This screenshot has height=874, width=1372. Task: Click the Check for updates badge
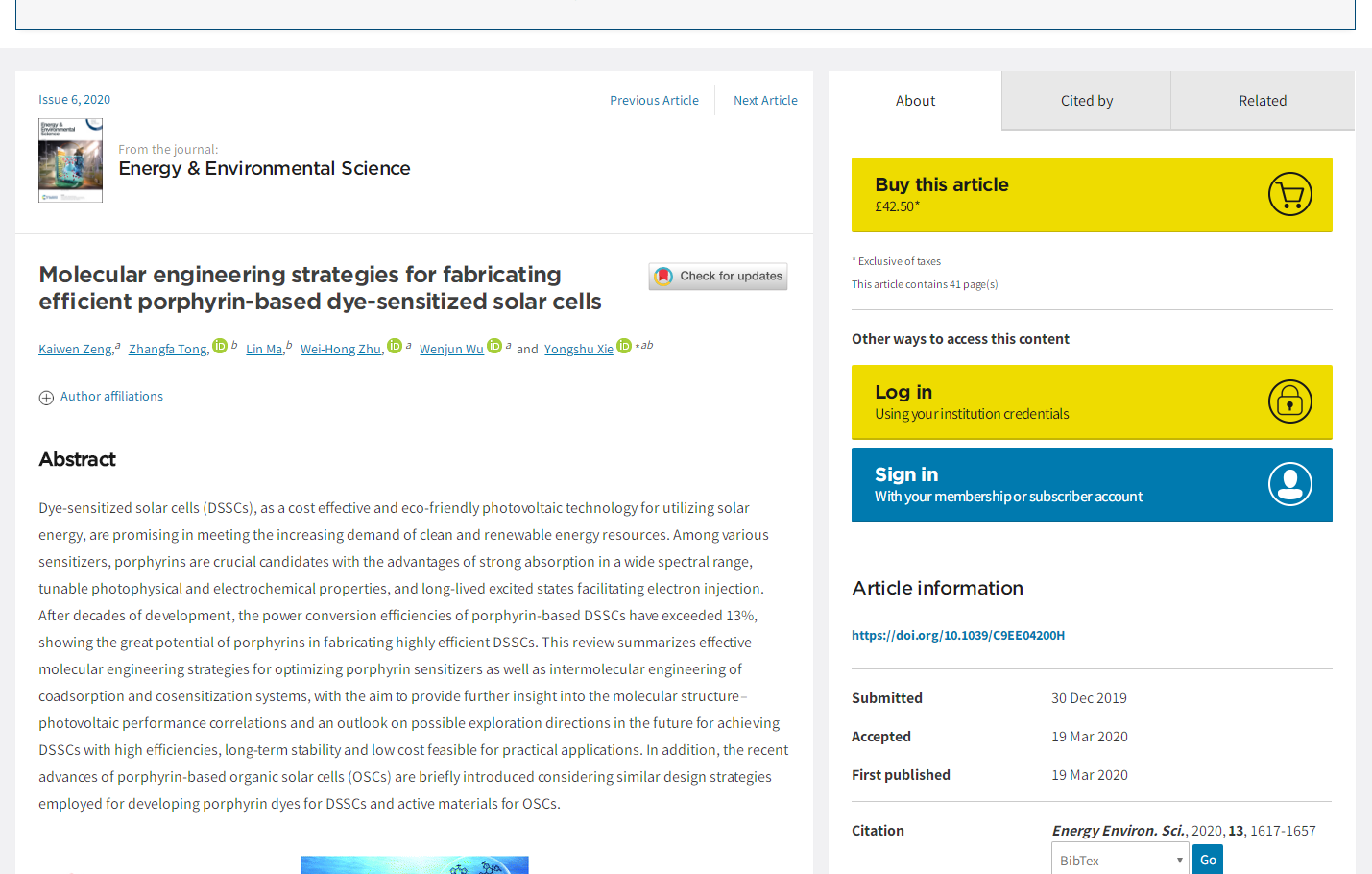click(718, 277)
